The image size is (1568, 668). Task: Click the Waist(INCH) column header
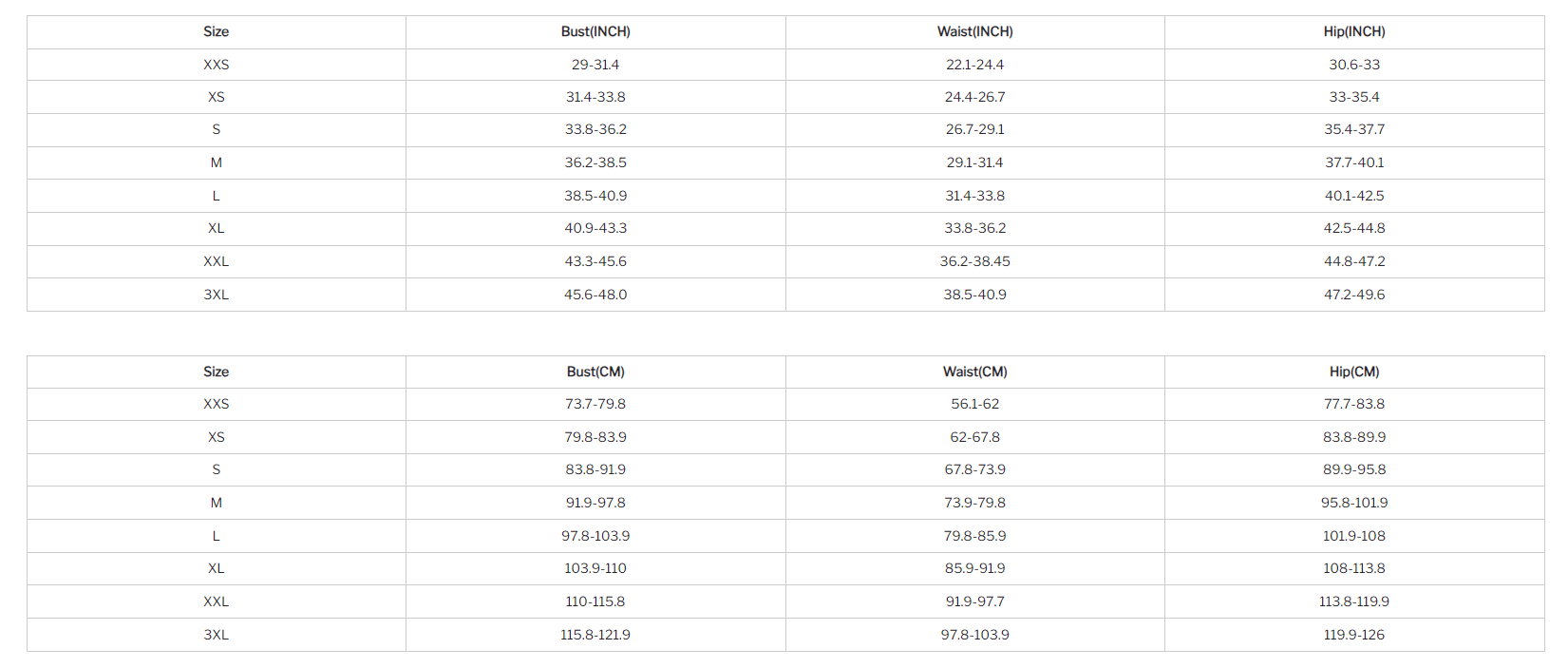(x=974, y=31)
